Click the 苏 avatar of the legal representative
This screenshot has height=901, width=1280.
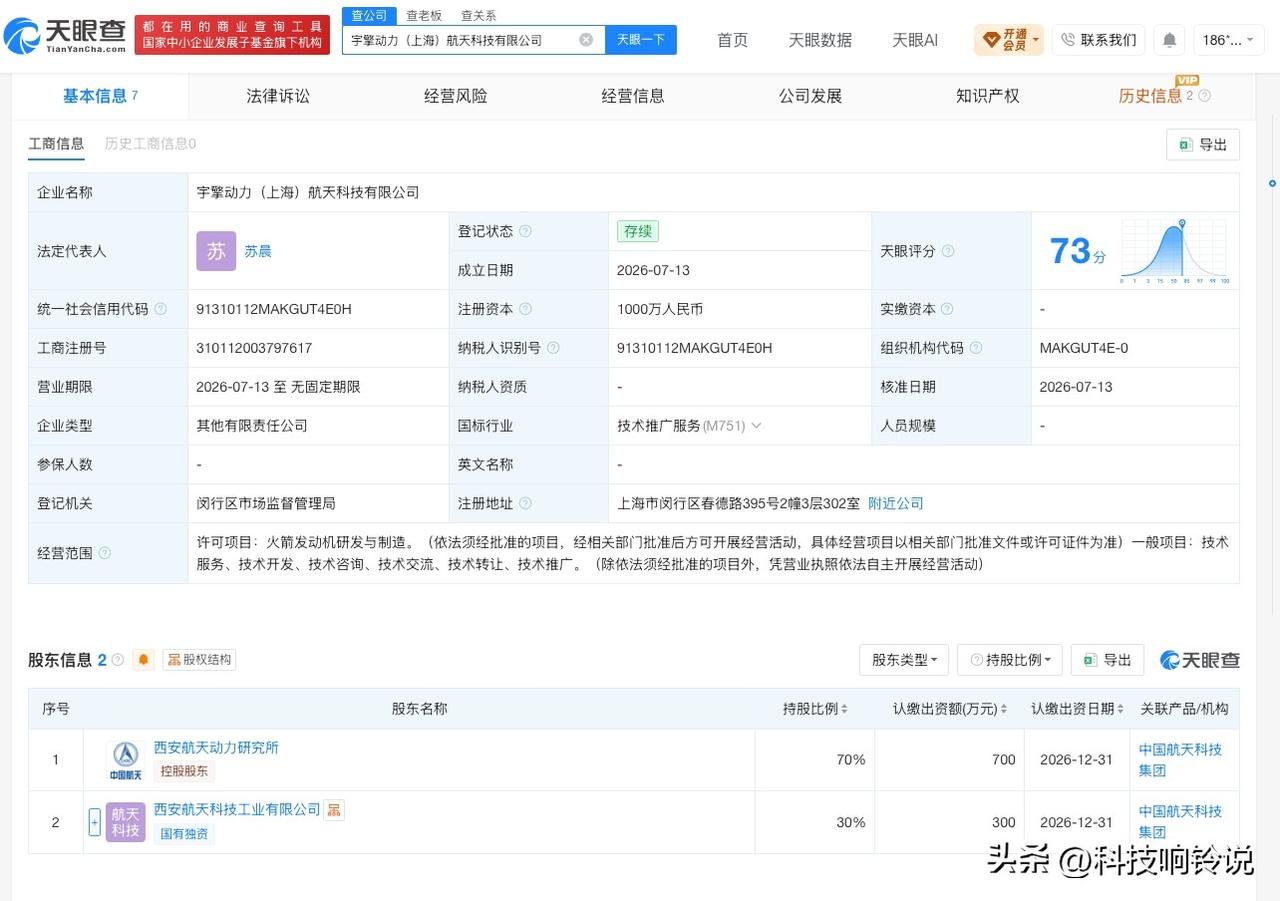tap(216, 251)
